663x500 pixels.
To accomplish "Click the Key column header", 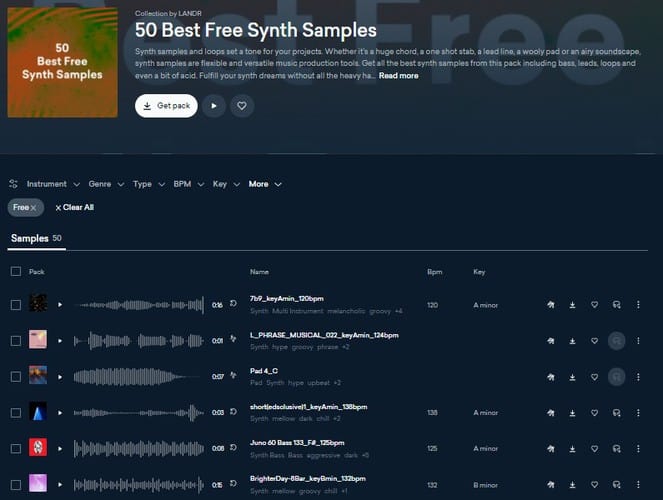I will point(479,272).
